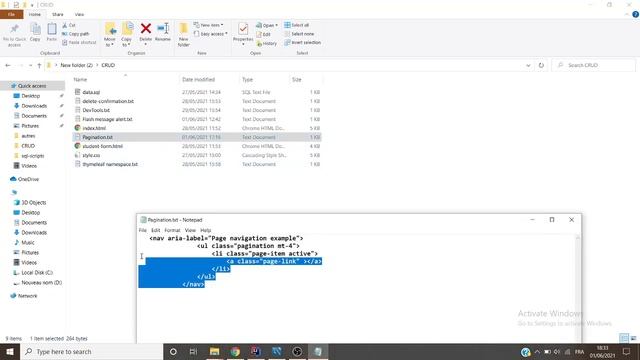Select the index.html file
Image resolution: width=640 pixels, height=360 pixels.
click(94, 128)
